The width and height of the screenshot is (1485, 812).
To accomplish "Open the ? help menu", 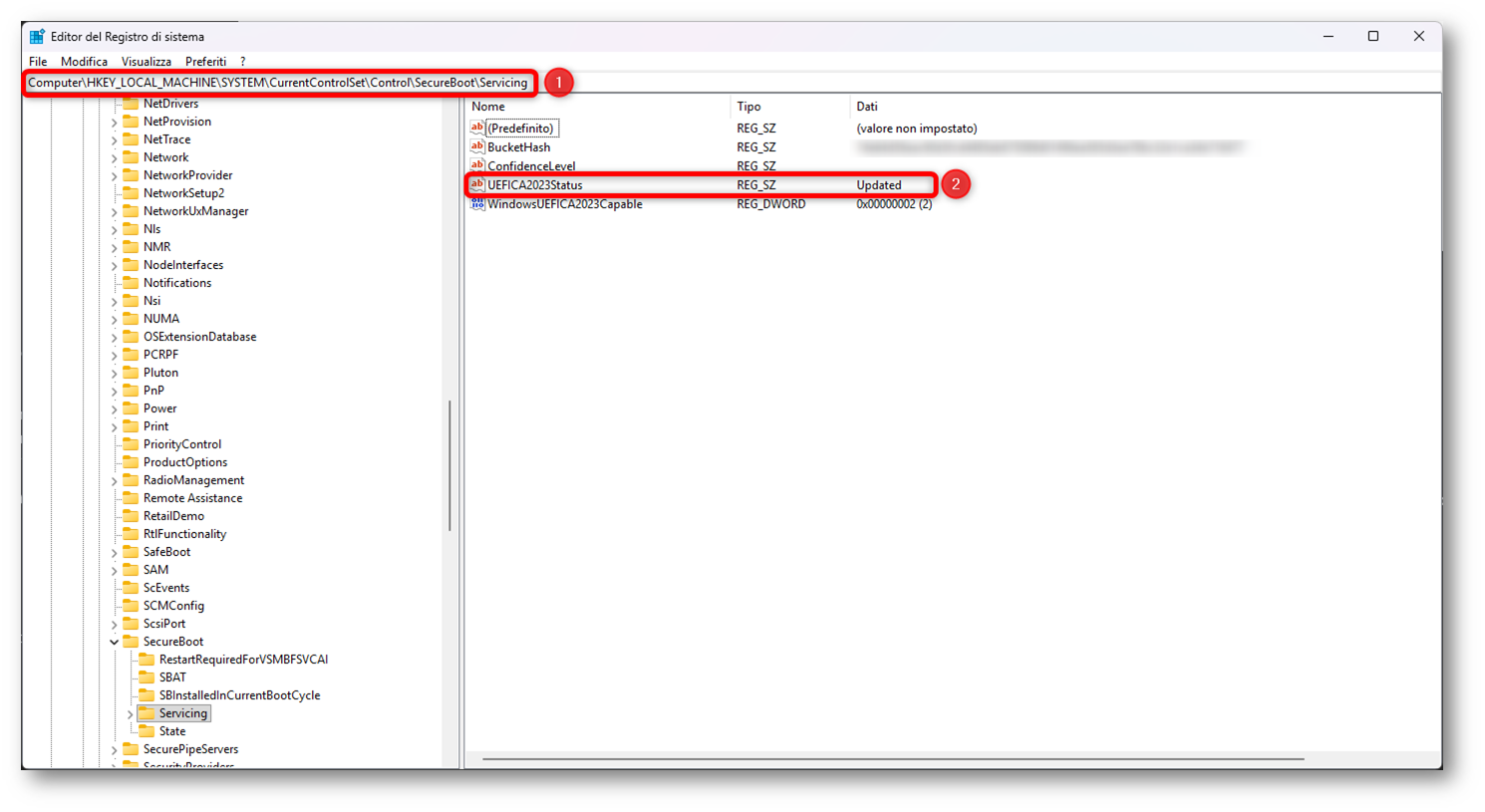I will tap(242, 62).
